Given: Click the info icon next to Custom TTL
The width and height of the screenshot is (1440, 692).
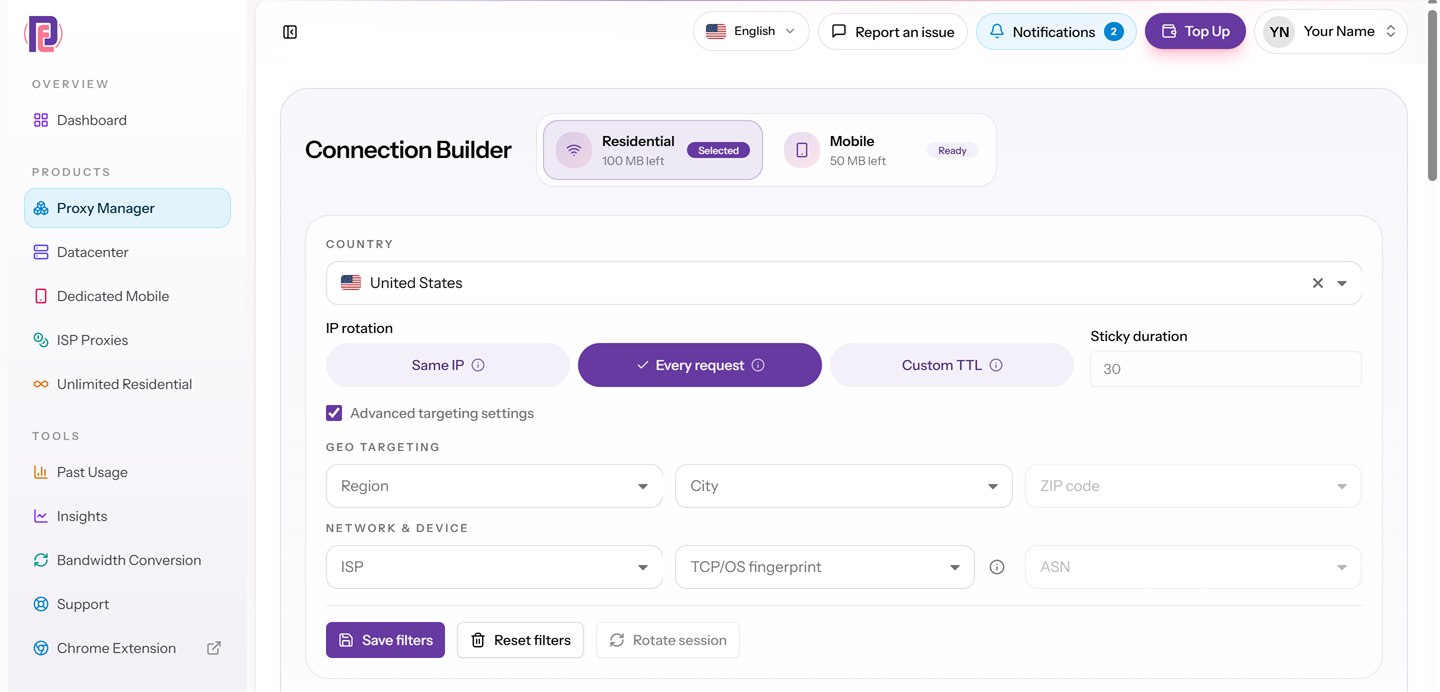Looking at the screenshot, I should (996, 365).
